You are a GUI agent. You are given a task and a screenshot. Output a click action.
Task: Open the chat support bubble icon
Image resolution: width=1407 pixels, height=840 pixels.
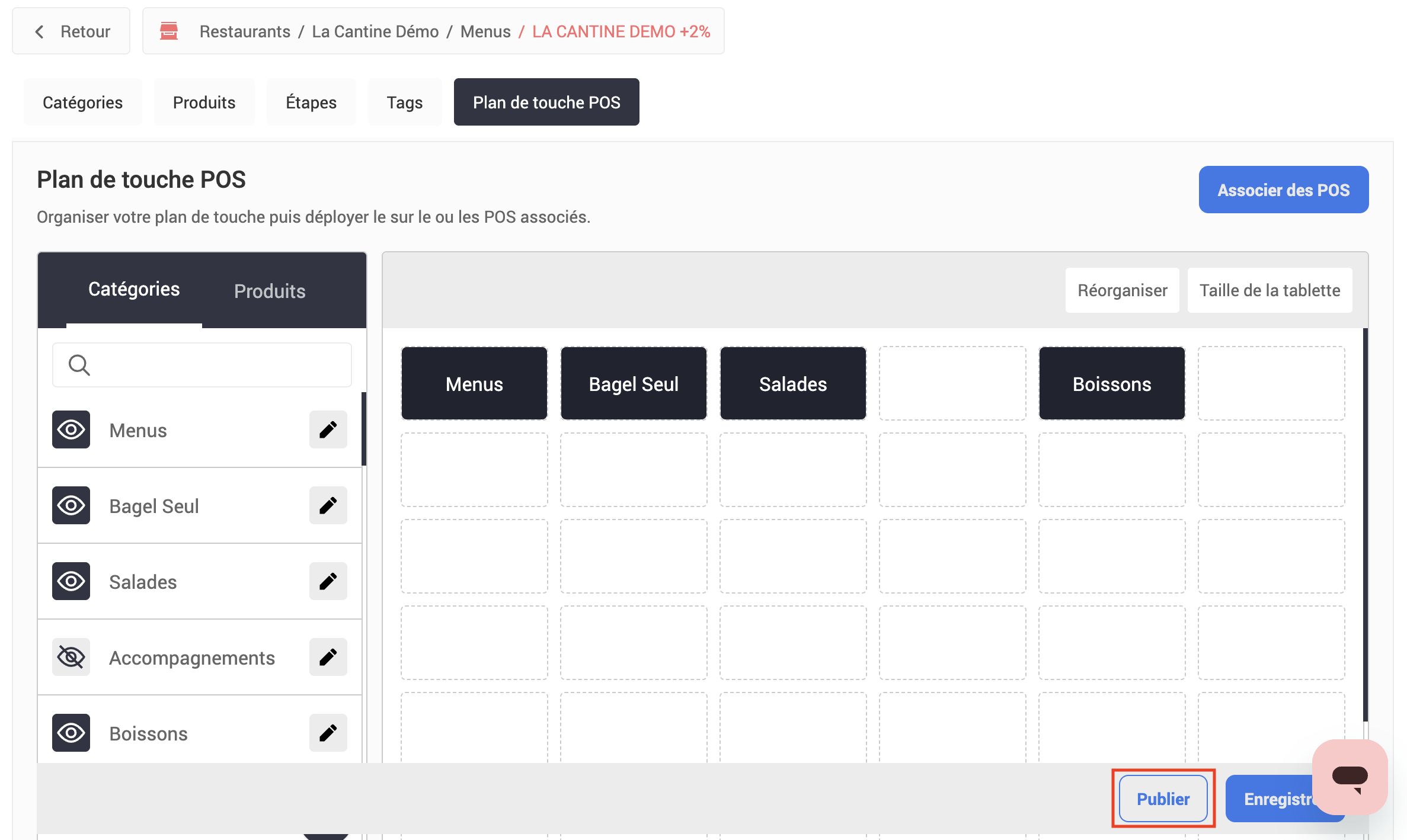(1350, 777)
